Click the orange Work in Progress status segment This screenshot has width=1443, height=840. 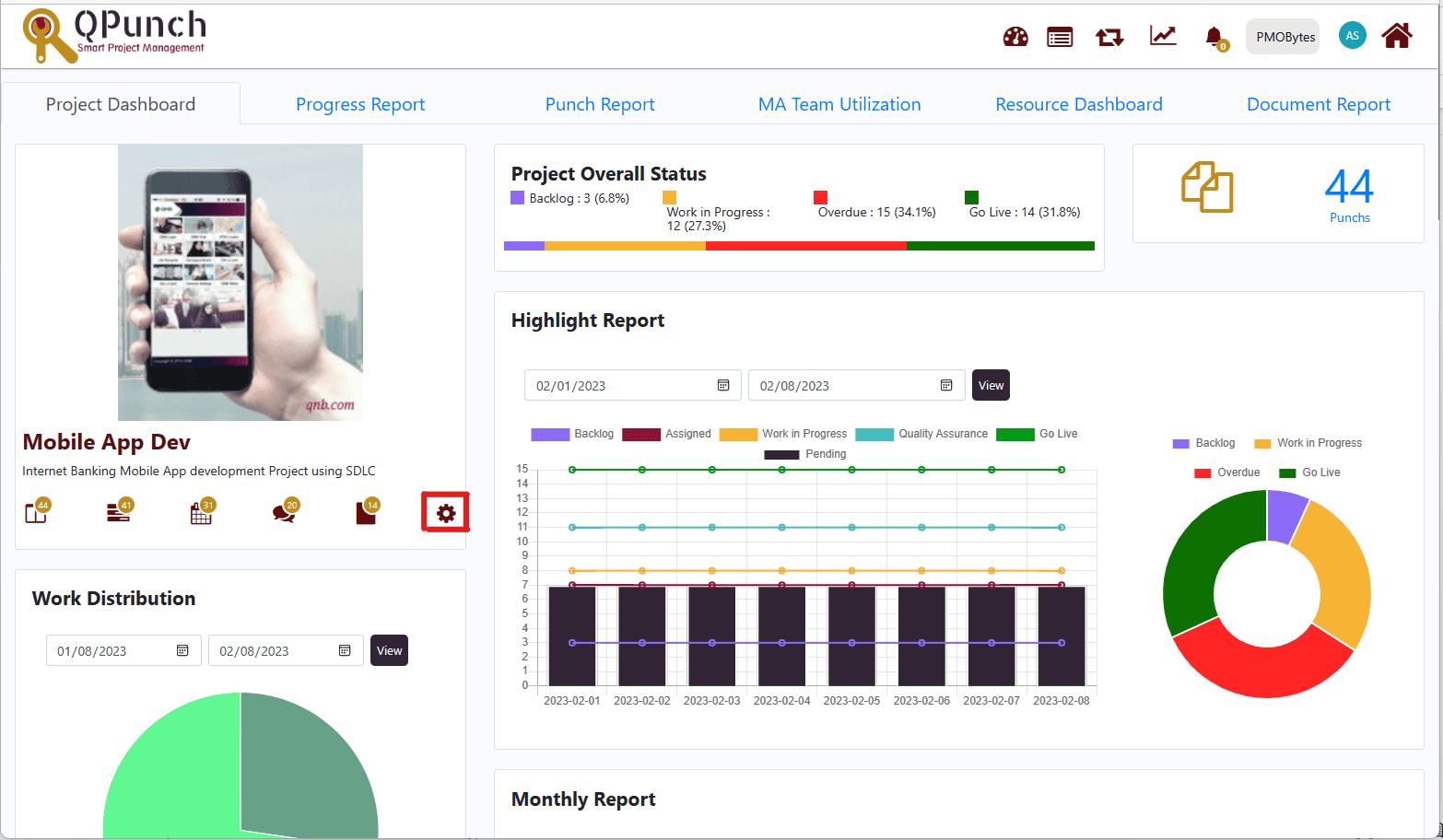click(x=625, y=246)
